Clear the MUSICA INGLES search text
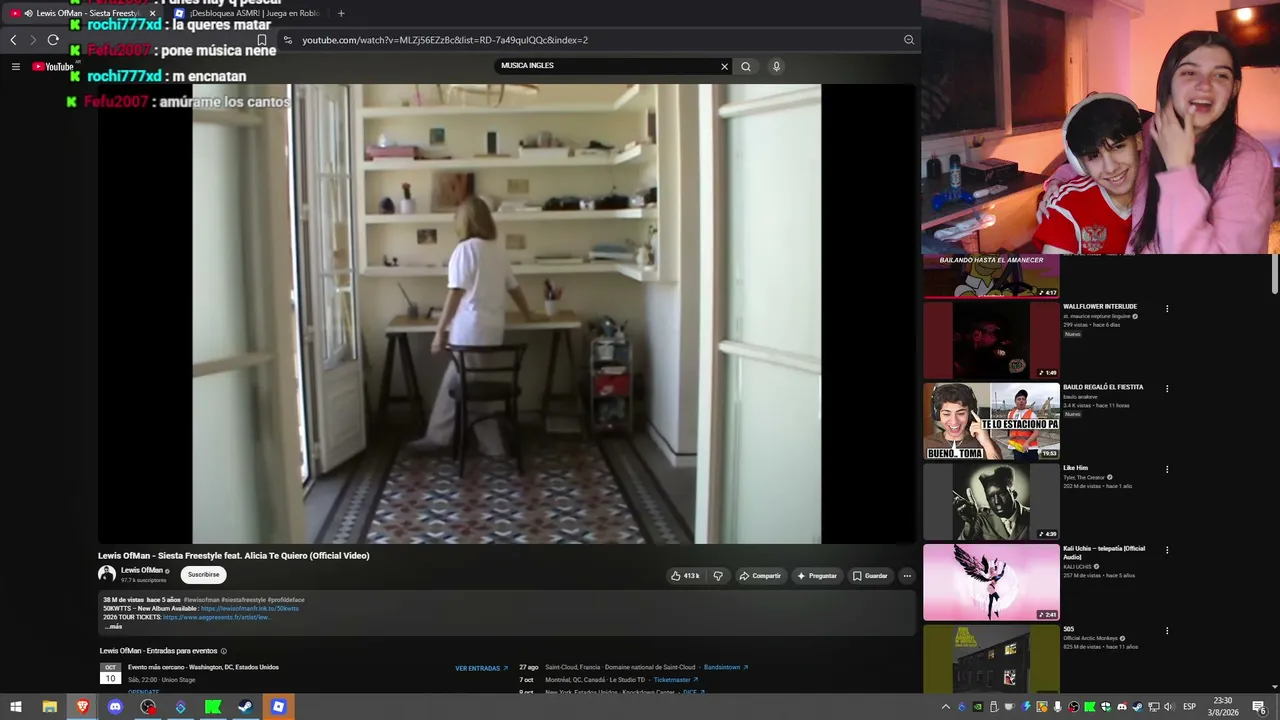The height and width of the screenshot is (720, 1280). [x=724, y=67]
